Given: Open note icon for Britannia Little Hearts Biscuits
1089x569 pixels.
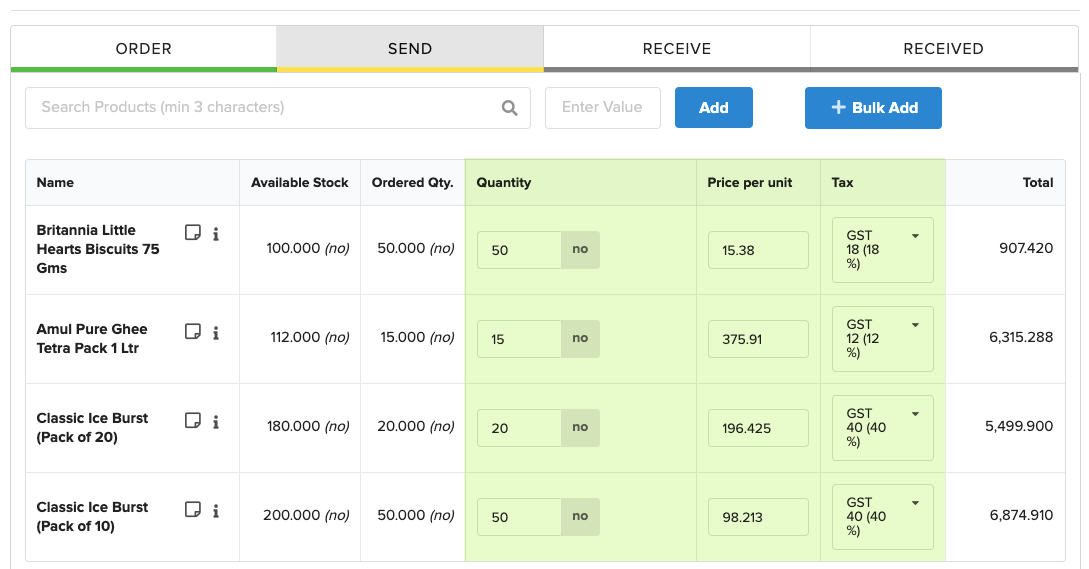Looking at the screenshot, I should click(193, 233).
